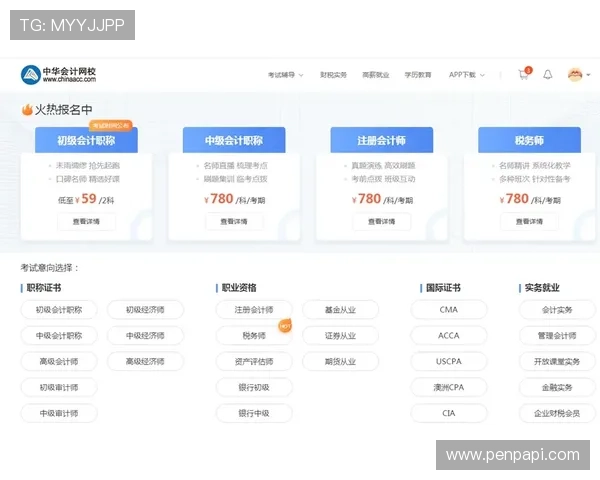
Task: Choose 高级会计师 exam option
Action: 59,361
